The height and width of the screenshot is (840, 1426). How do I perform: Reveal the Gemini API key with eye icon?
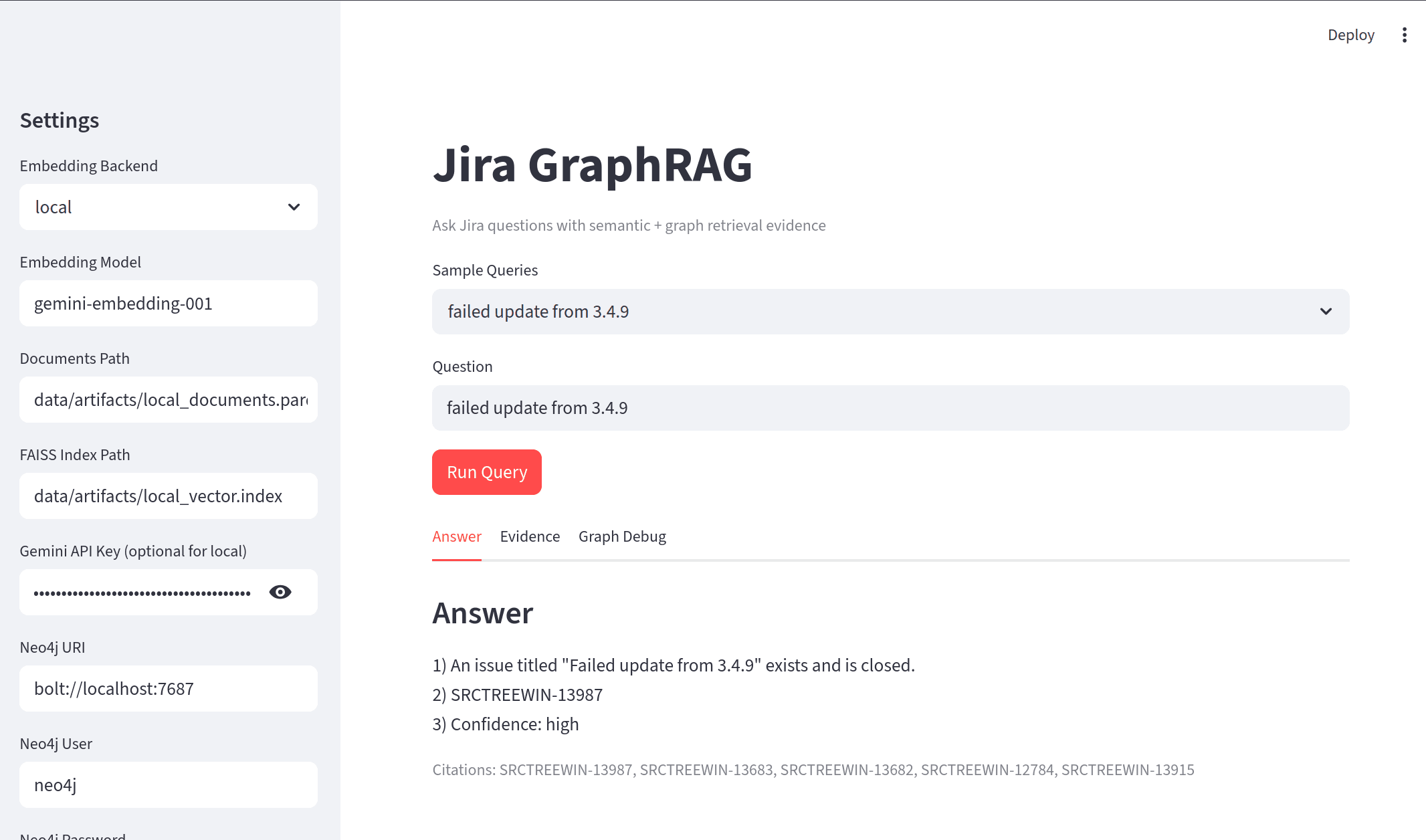pos(280,592)
